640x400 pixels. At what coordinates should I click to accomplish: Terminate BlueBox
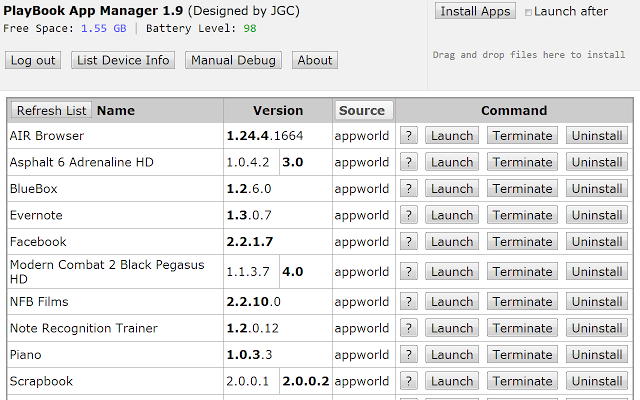(522, 189)
